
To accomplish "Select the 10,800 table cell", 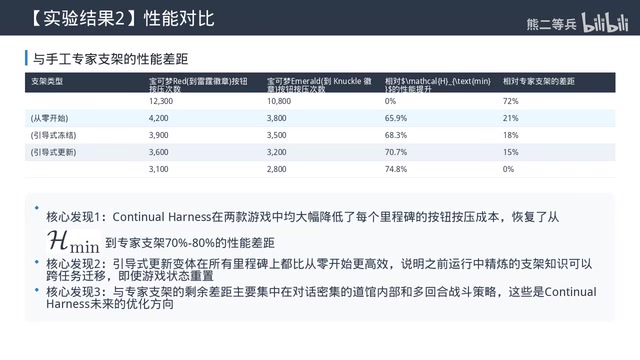I will [x=279, y=101].
